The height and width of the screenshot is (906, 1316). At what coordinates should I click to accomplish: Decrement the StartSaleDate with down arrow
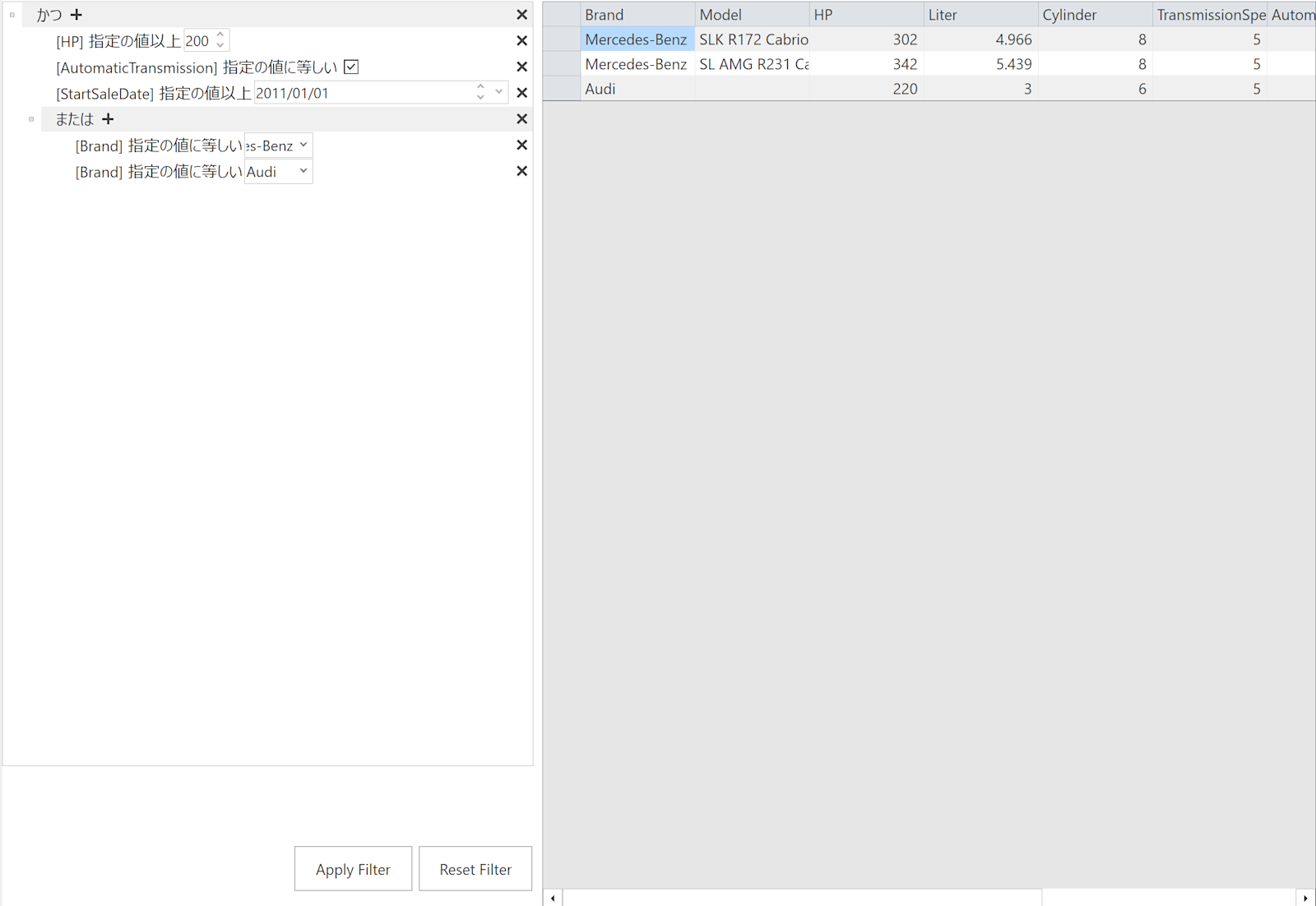[480, 98]
